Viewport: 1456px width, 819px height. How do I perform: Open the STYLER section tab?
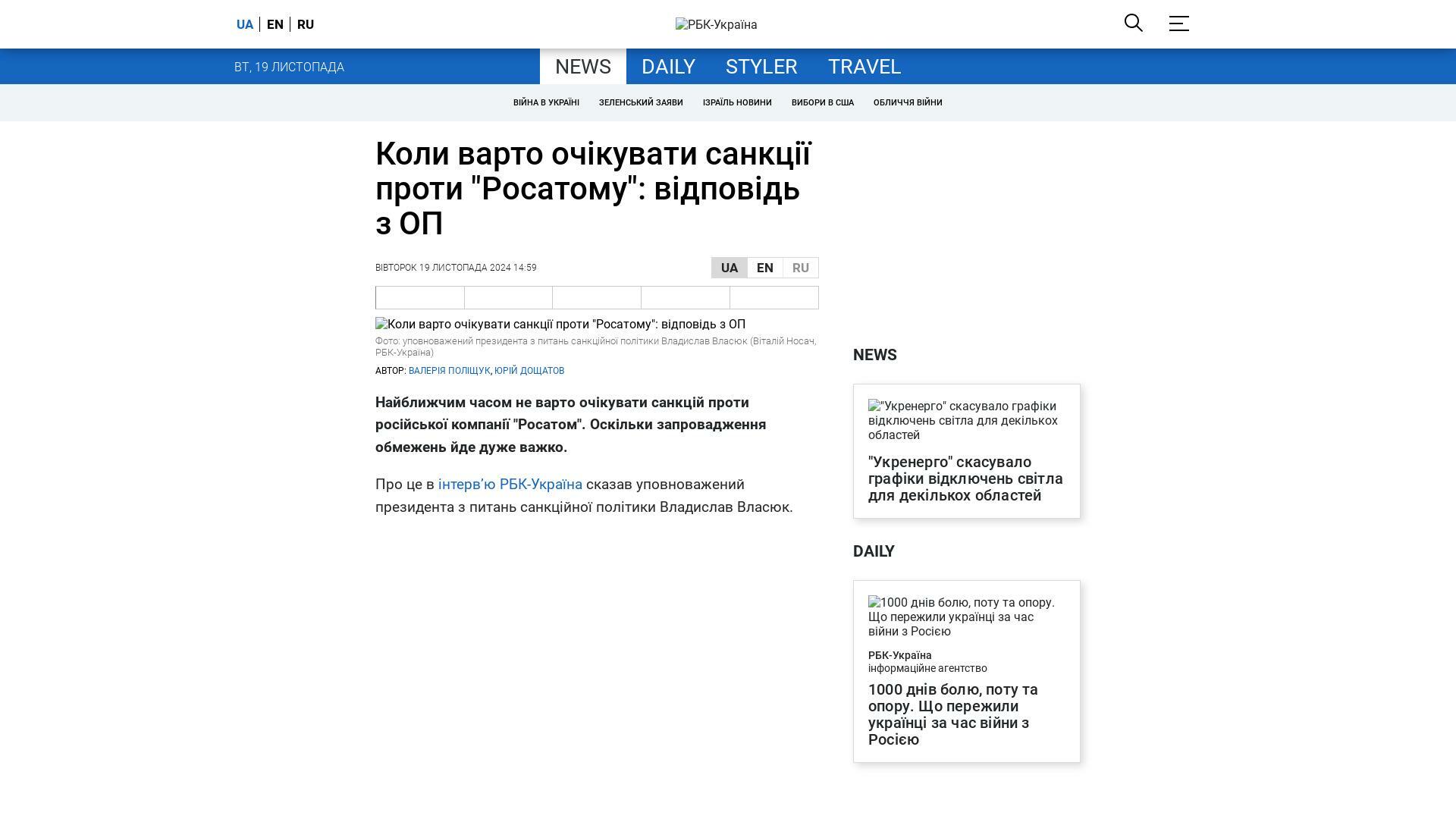(x=761, y=67)
